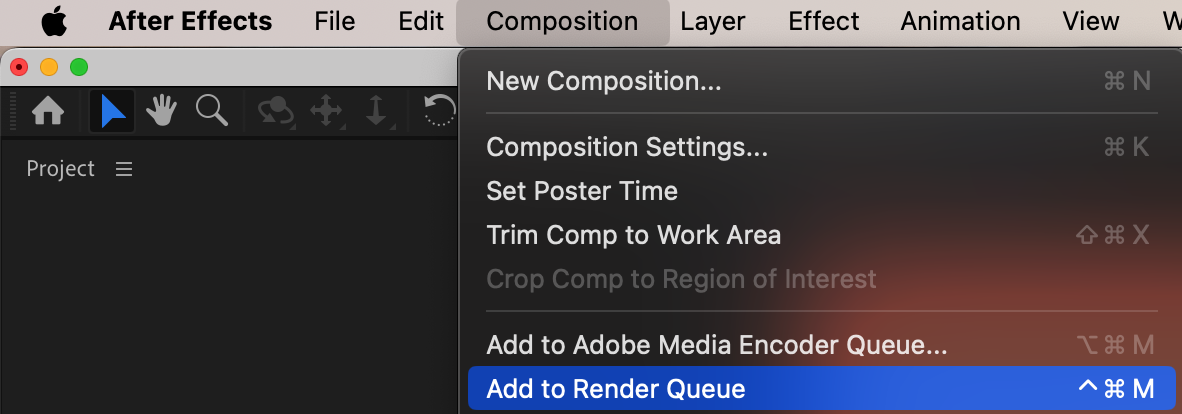Viewport: 1182px width, 414px height.
Task: Choose New Composition from the menu
Action: 604,81
